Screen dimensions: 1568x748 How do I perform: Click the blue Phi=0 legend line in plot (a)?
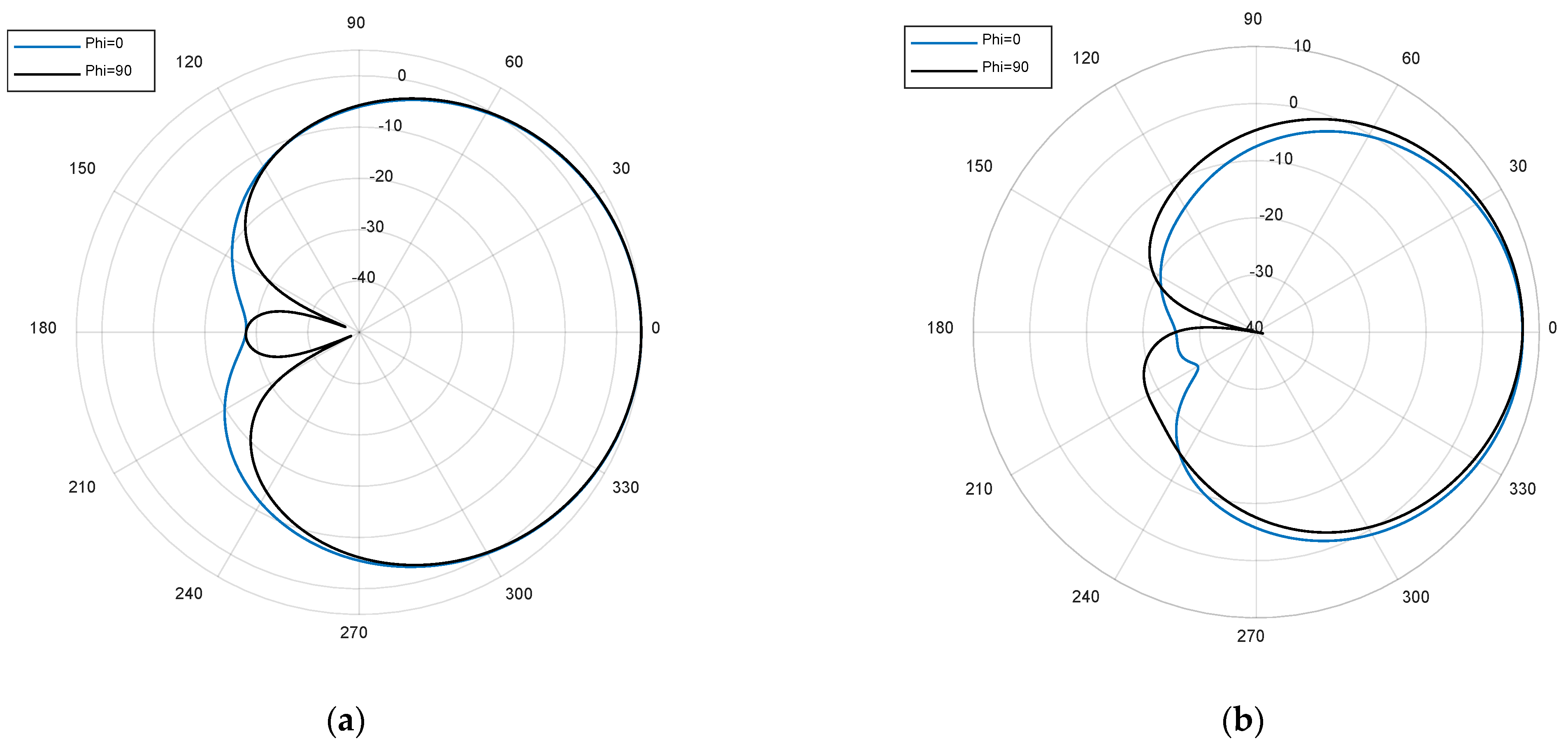point(47,46)
